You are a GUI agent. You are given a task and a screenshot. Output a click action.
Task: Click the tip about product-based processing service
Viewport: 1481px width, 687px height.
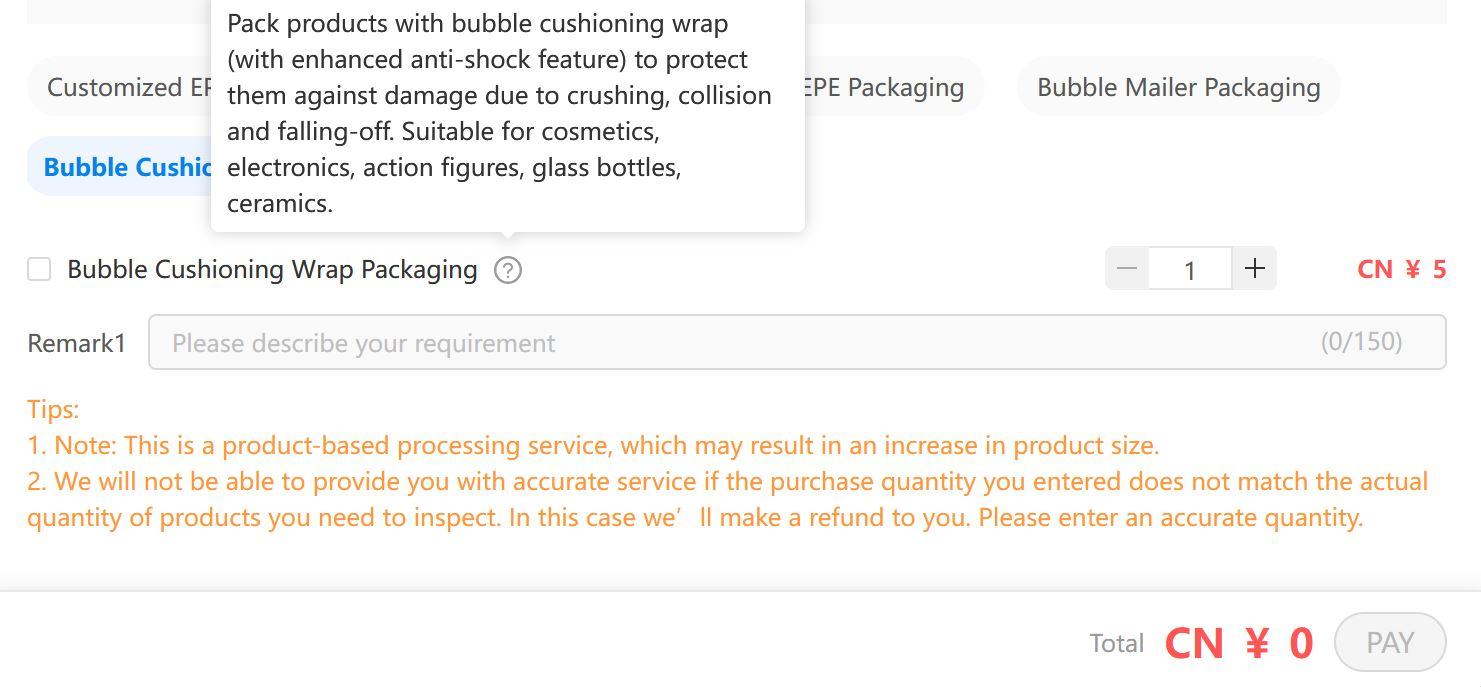593,445
